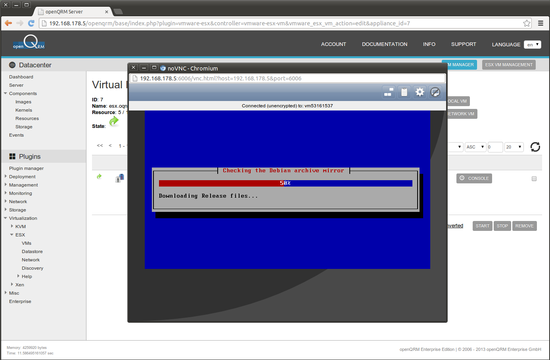Open the ASC sort order dropdown

point(475,147)
